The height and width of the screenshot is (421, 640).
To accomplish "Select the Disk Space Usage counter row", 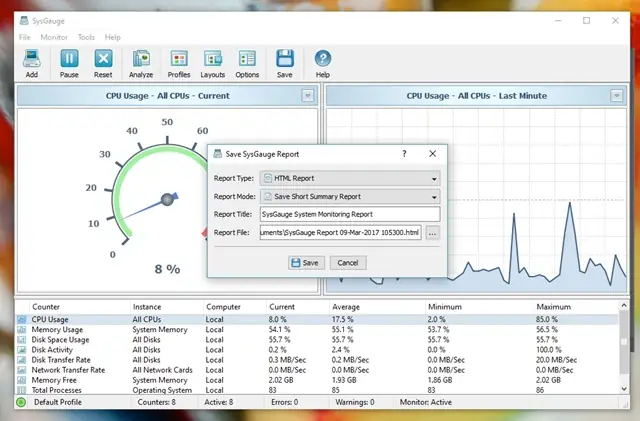I will pos(317,340).
